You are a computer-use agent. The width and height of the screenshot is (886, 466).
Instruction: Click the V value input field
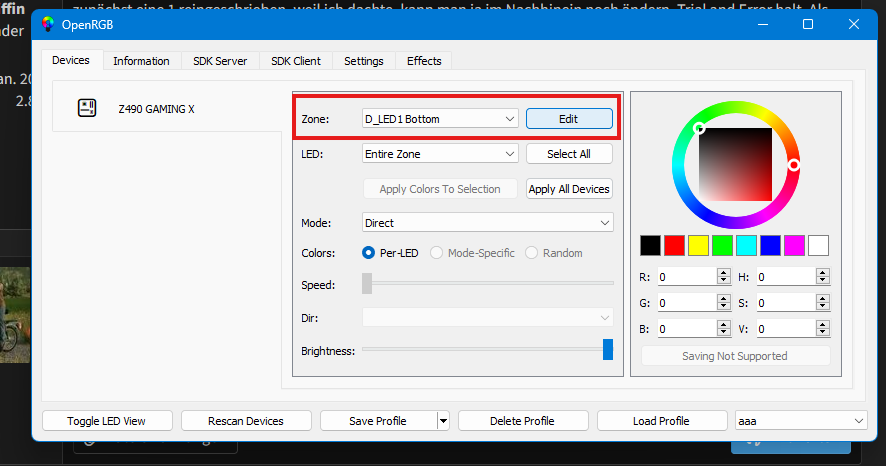point(787,329)
